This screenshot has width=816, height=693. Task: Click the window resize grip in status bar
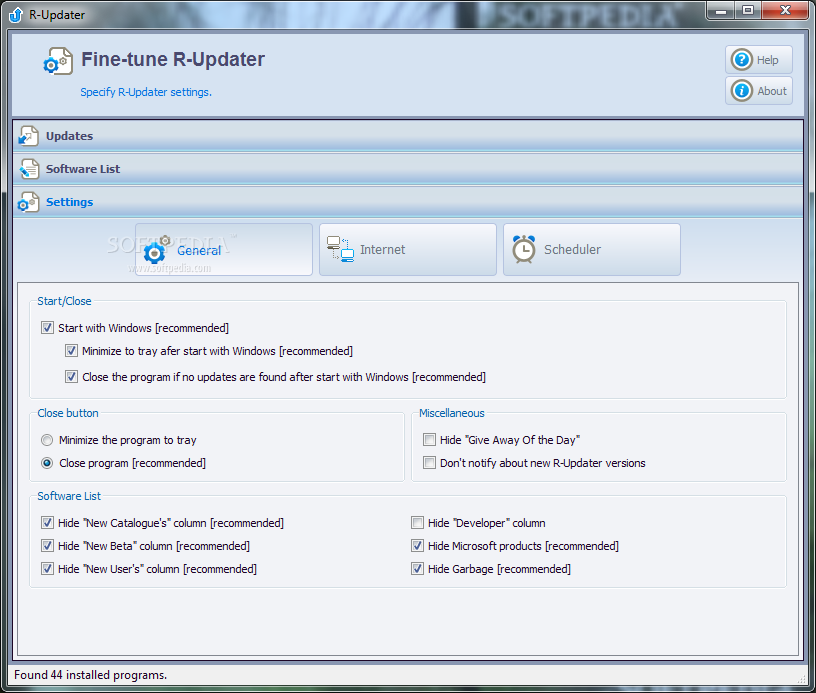(x=801, y=679)
